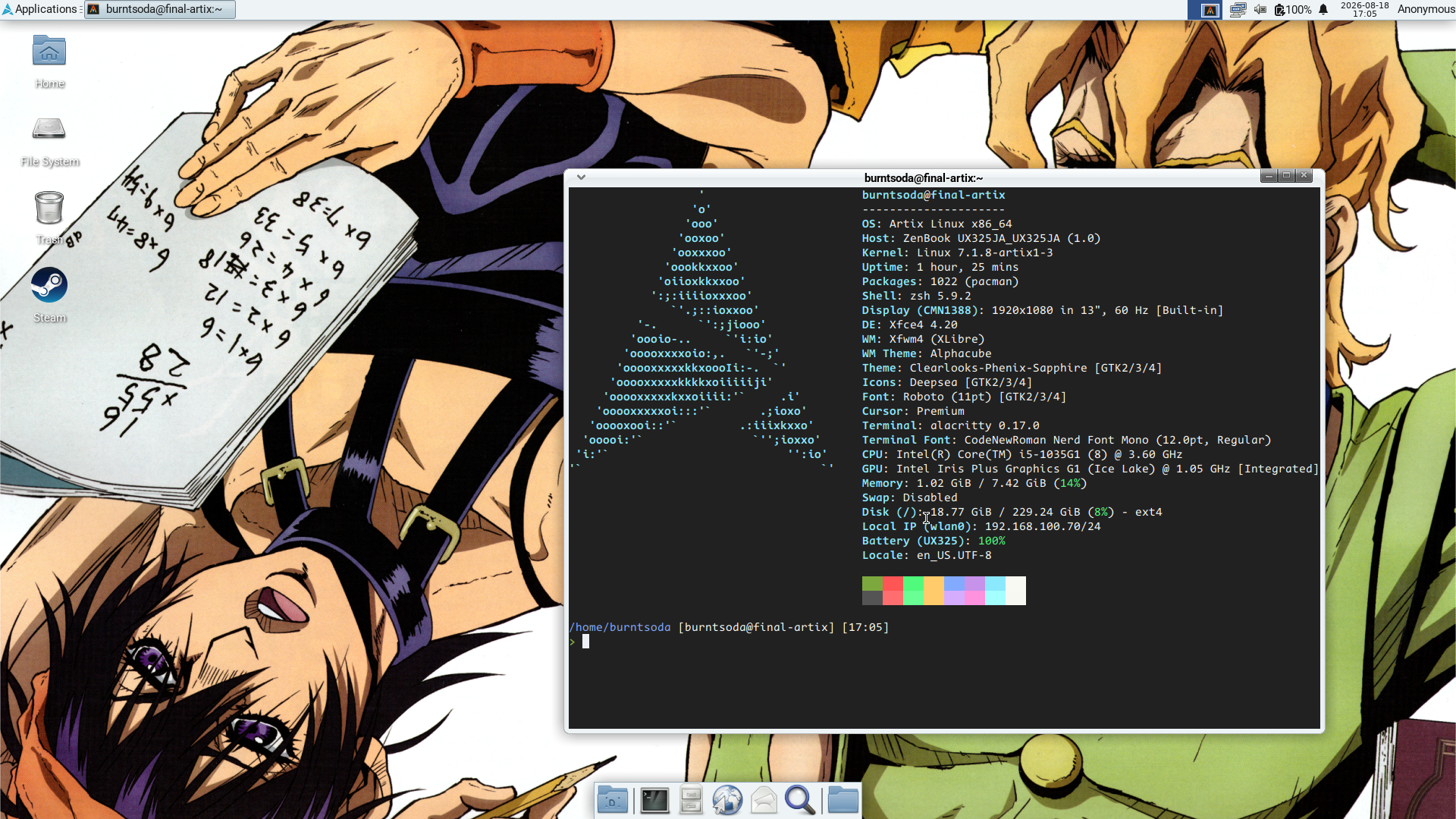Click the muted volume tray icon

pos(1260,10)
